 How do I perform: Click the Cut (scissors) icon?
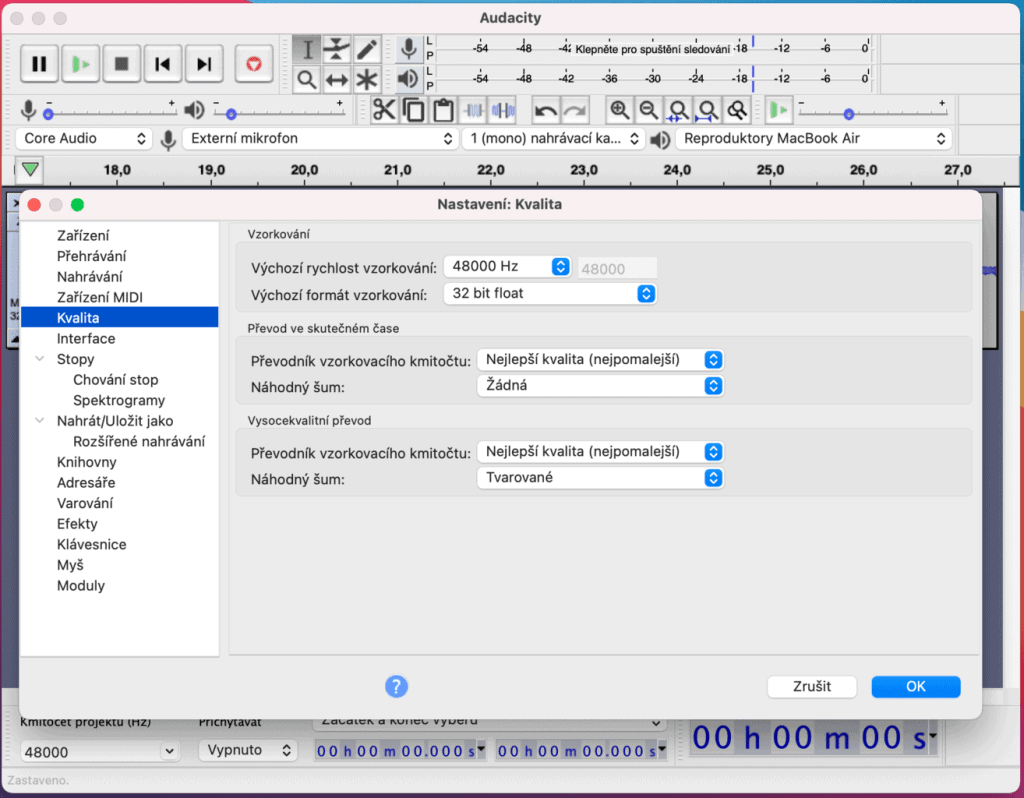tap(384, 110)
